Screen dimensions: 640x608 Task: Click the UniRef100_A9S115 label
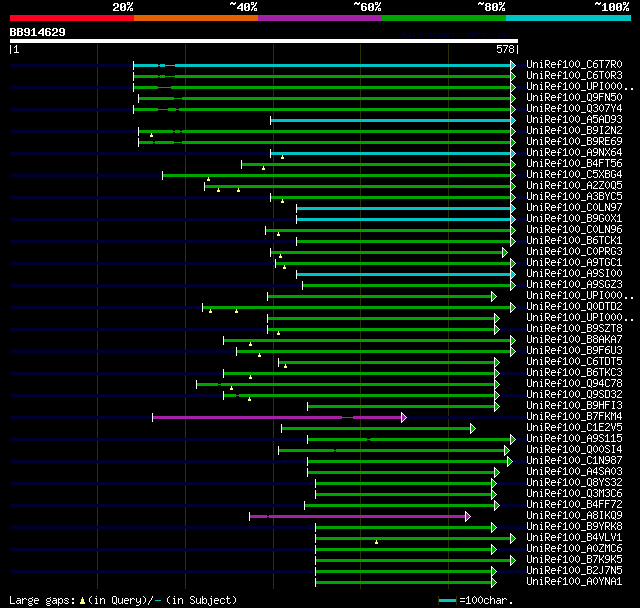coord(574,439)
